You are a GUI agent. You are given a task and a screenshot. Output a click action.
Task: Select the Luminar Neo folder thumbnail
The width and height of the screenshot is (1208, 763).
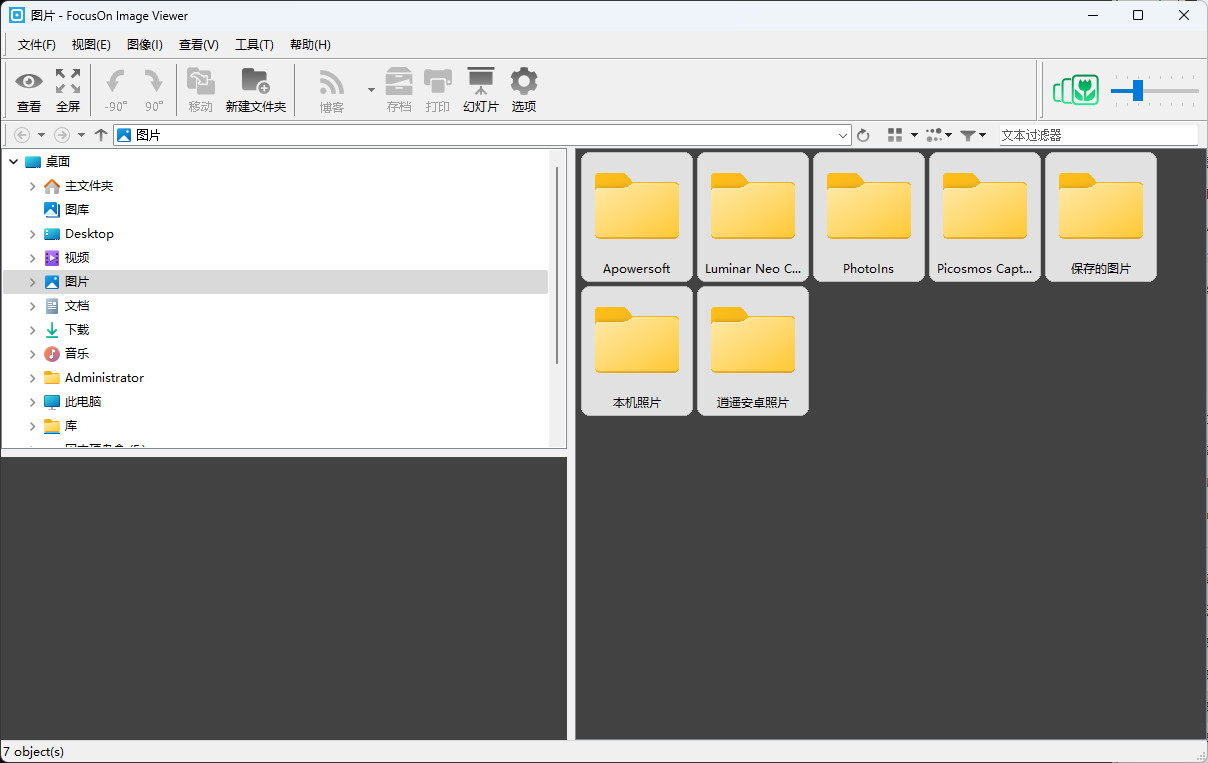(753, 217)
